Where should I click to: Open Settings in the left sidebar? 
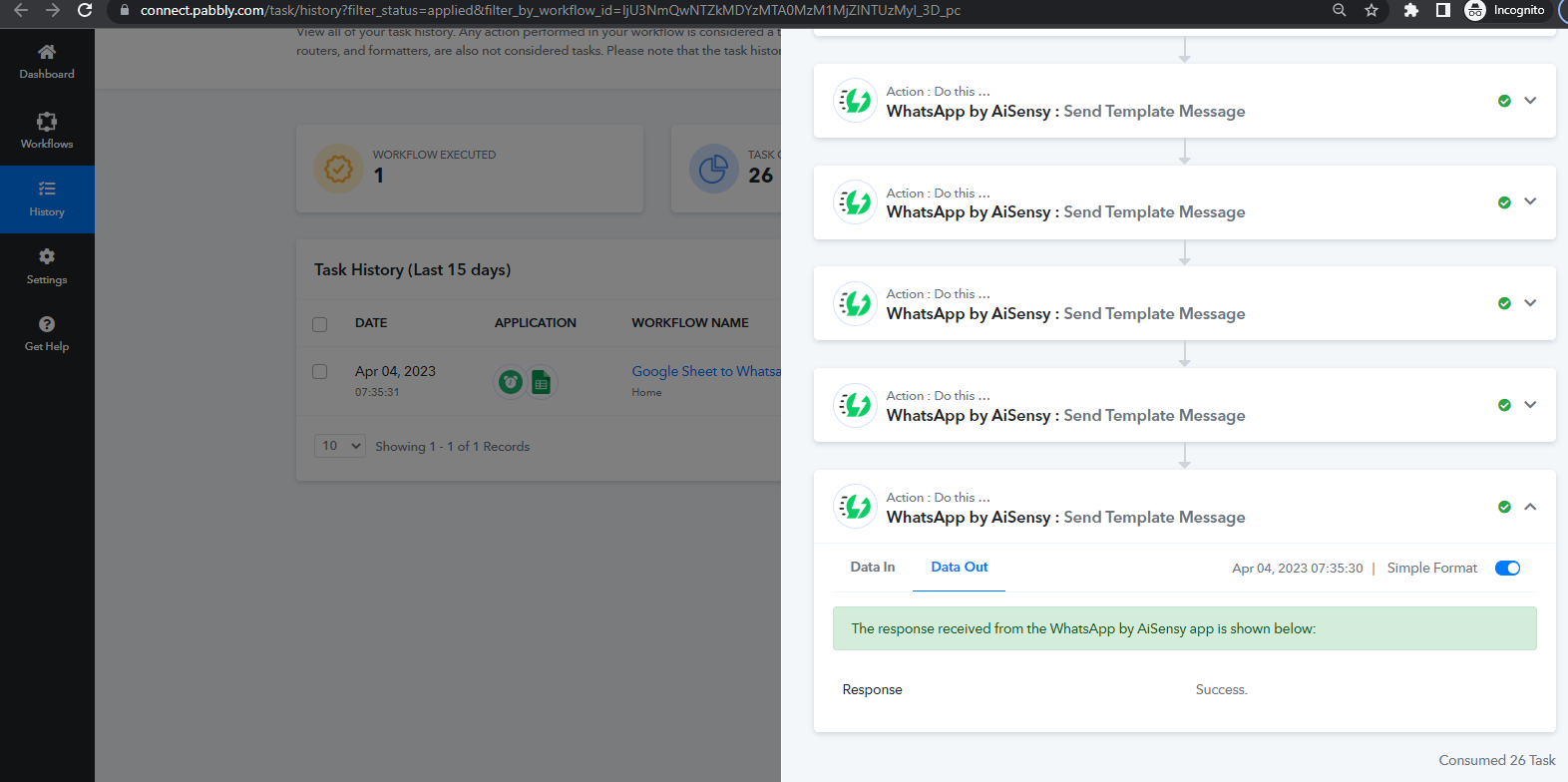point(47,267)
